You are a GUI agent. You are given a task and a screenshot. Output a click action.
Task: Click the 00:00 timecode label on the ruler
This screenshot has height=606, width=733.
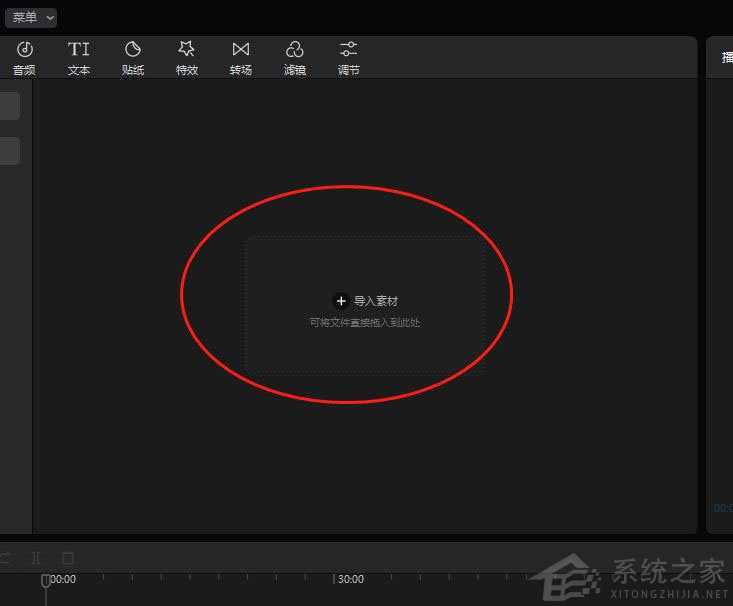pyautogui.click(x=63, y=579)
